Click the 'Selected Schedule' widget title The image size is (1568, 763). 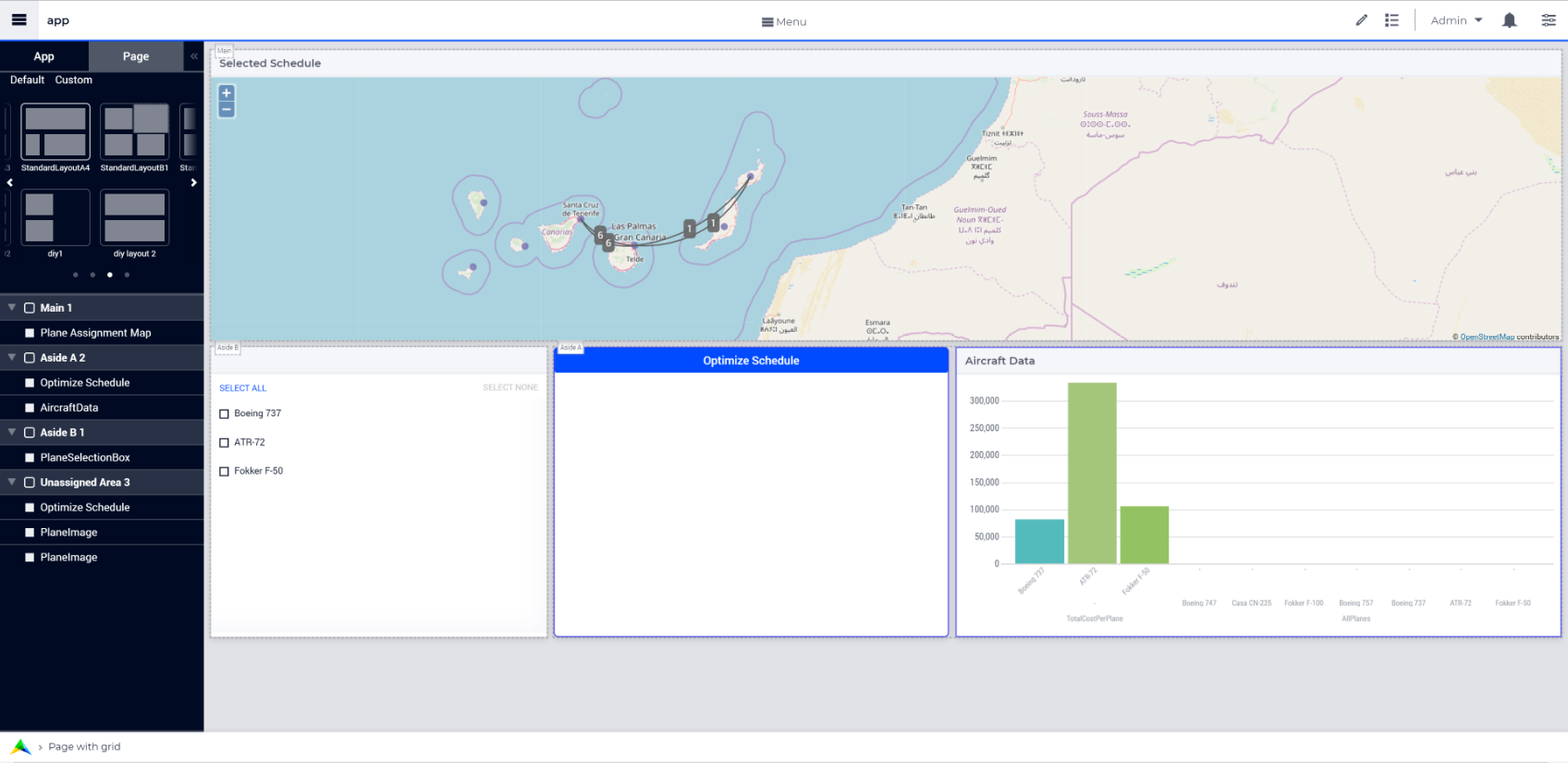pos(270,64)
